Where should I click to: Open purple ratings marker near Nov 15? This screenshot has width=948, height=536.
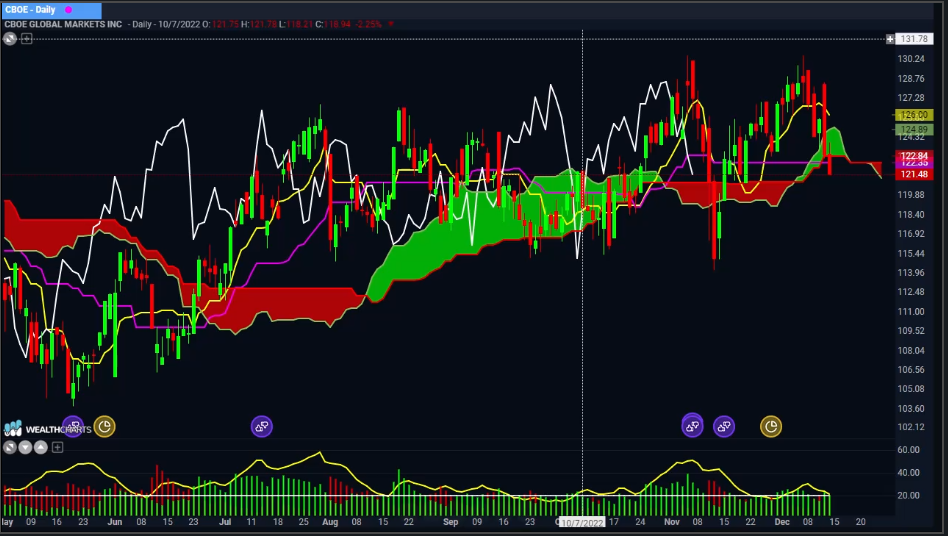[724, 427]
